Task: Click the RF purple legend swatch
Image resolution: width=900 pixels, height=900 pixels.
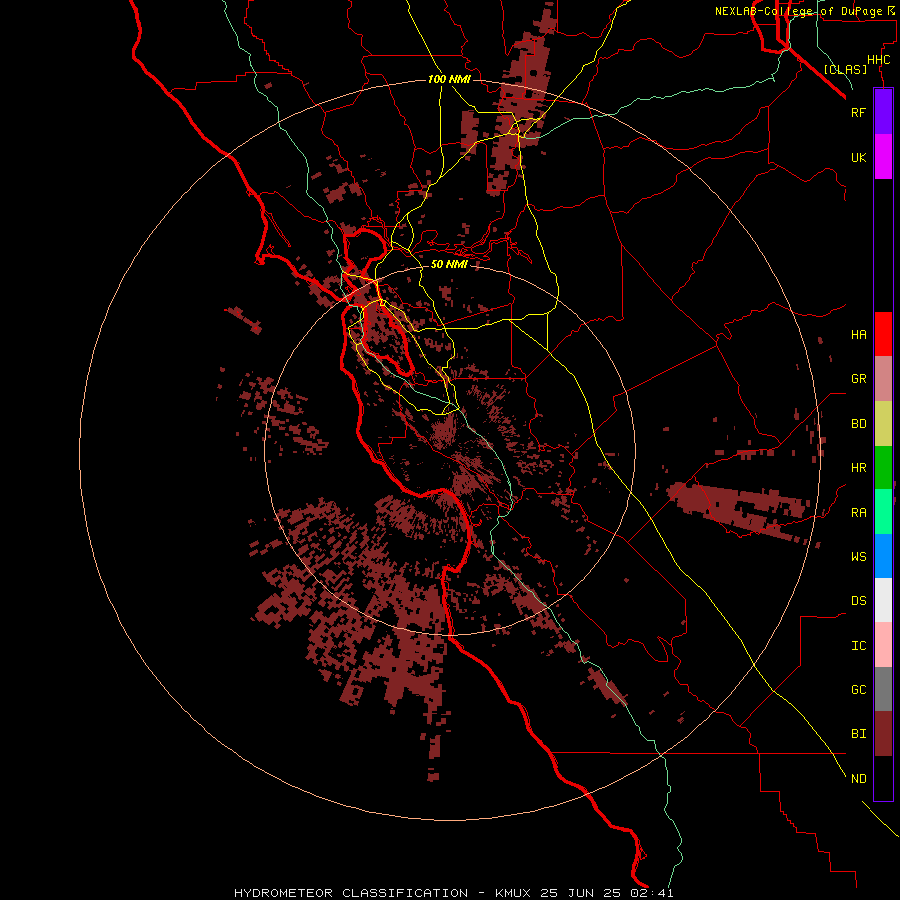Action: pyautogui.click(x=883, y=112)
